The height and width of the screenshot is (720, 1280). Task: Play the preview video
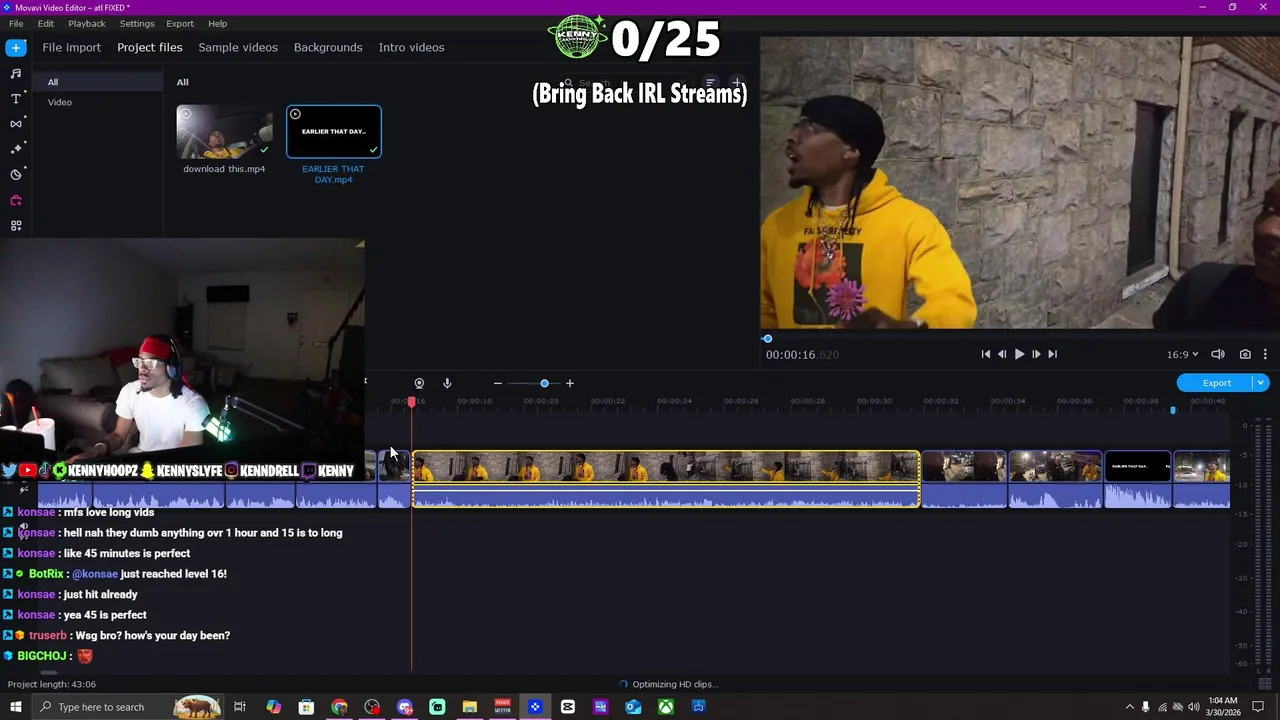point(1019,354)
